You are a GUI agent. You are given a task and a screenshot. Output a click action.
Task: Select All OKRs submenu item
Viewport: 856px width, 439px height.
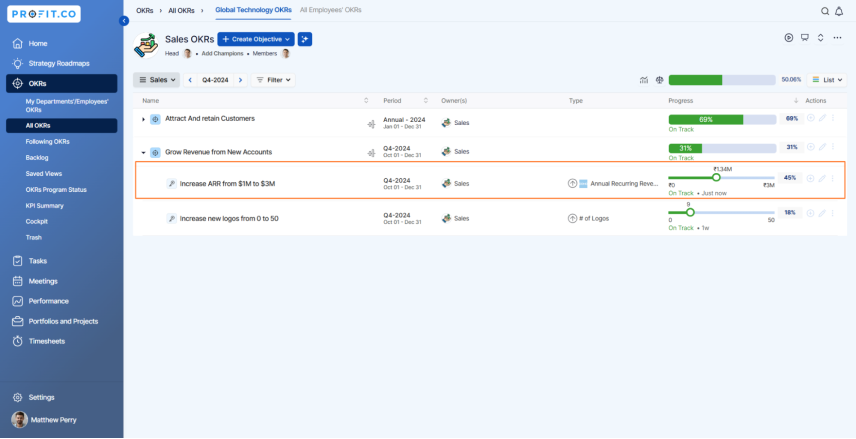(x=61, y=126)
